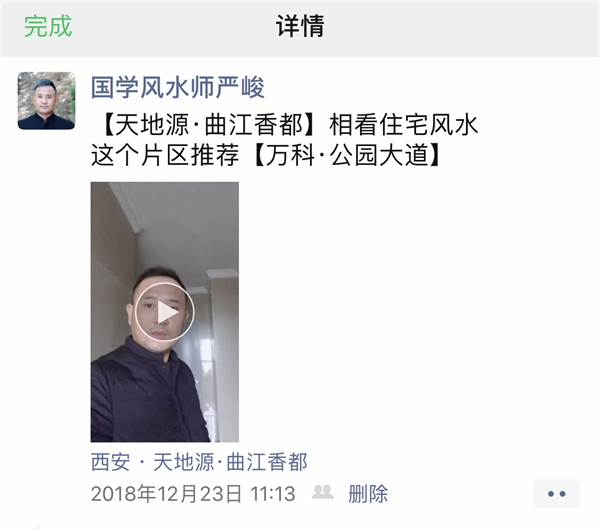
Task: Click the two-people visibility icon
Action: 323,492
